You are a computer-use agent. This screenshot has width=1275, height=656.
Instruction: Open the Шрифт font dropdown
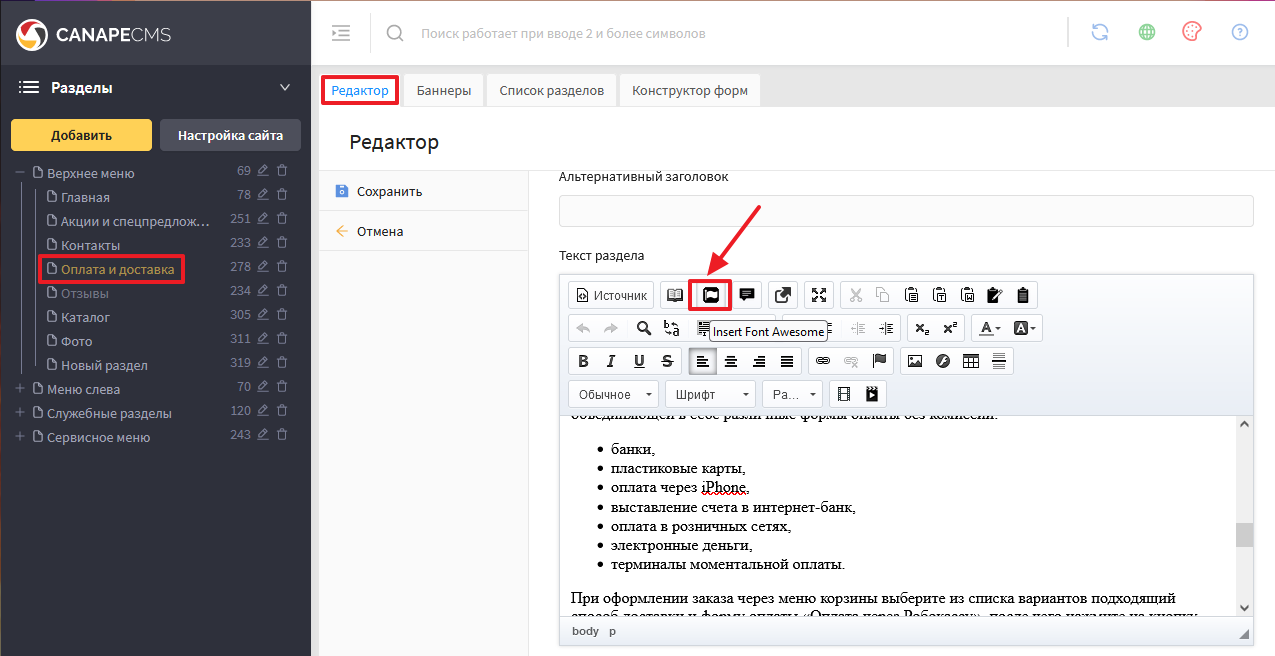click(709, 394)
